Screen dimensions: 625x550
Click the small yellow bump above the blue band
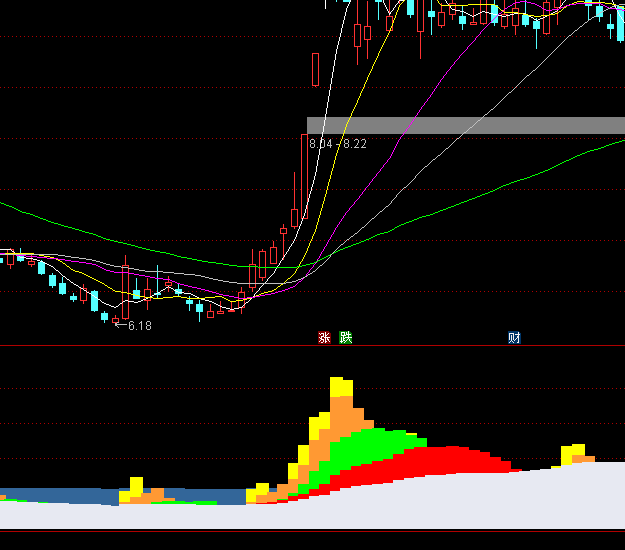pos(135,487)
